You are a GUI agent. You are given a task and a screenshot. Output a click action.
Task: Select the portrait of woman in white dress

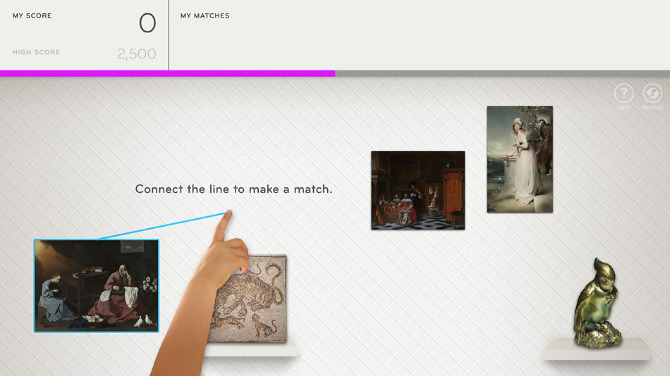click(x=520, y=159)
